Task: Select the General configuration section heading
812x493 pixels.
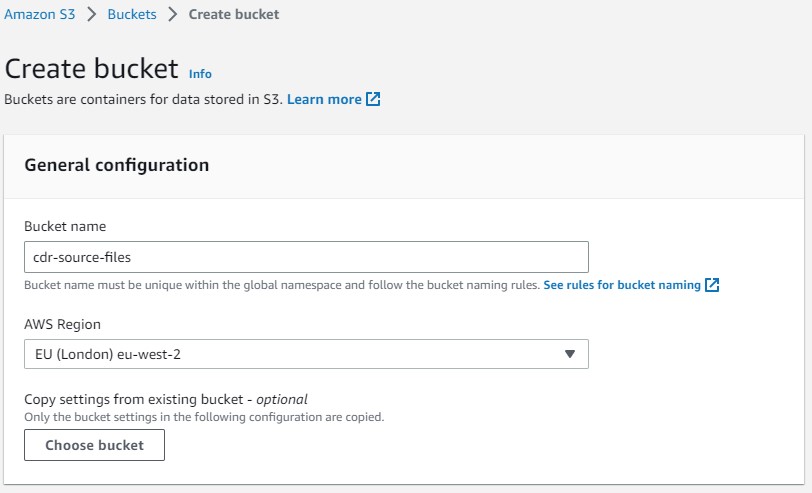Action: [116, 165]
